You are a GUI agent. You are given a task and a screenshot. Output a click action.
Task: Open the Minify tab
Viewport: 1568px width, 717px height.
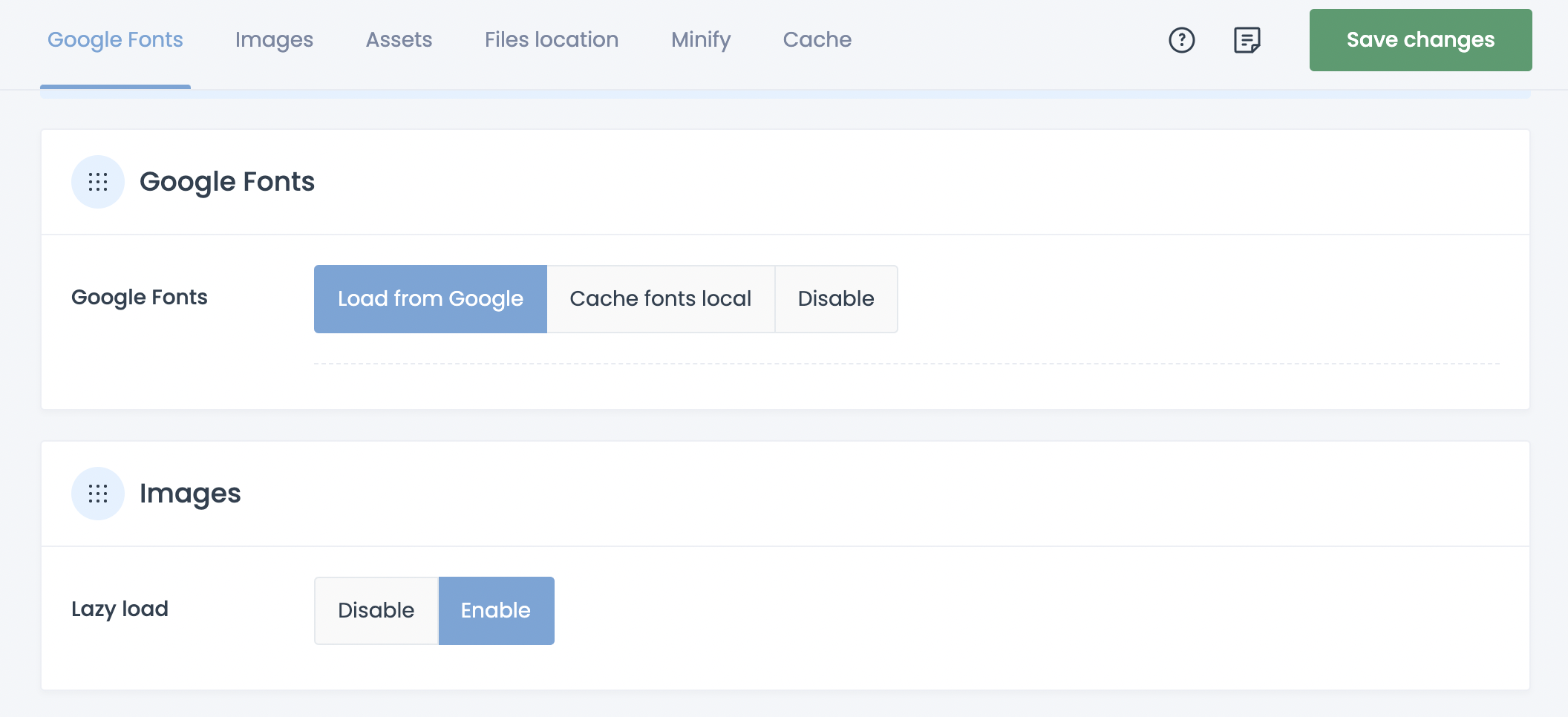pos(701,40)
